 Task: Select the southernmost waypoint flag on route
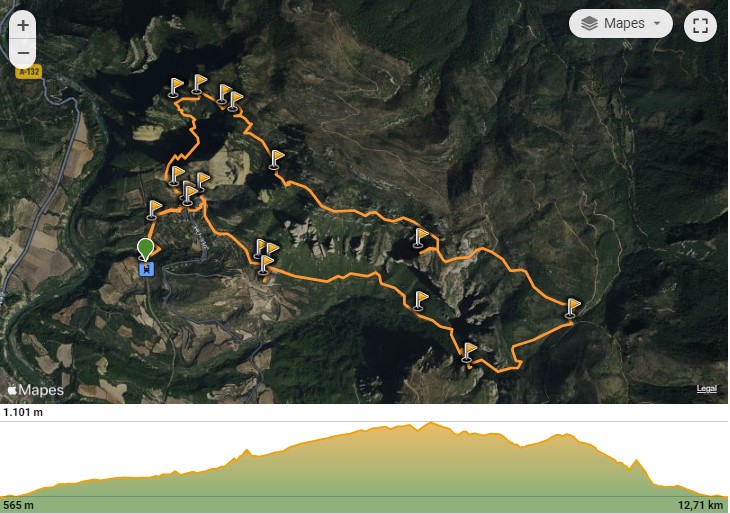[x=469, y=352]
